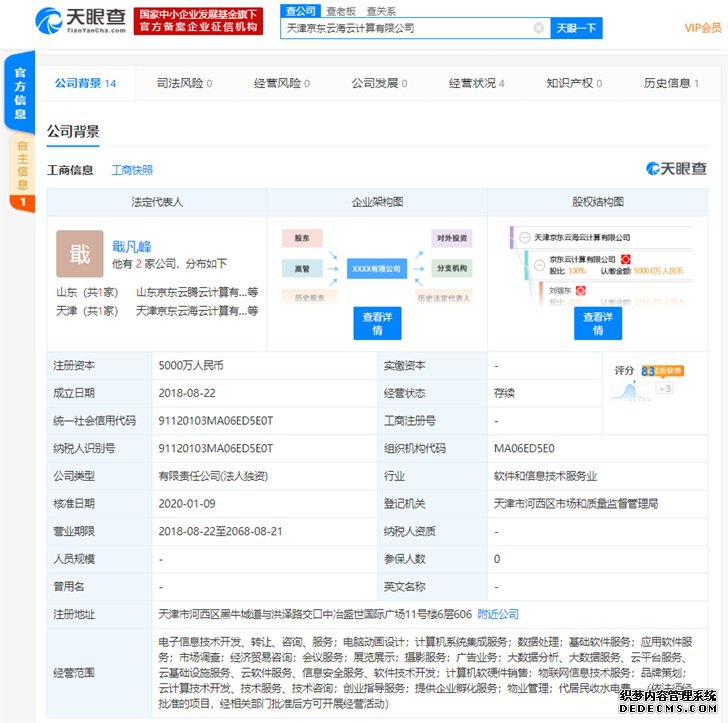Click 查看详情 under 企业架构图
The height and width of the screenshot is (723, 728).
(x=377, y=323)
